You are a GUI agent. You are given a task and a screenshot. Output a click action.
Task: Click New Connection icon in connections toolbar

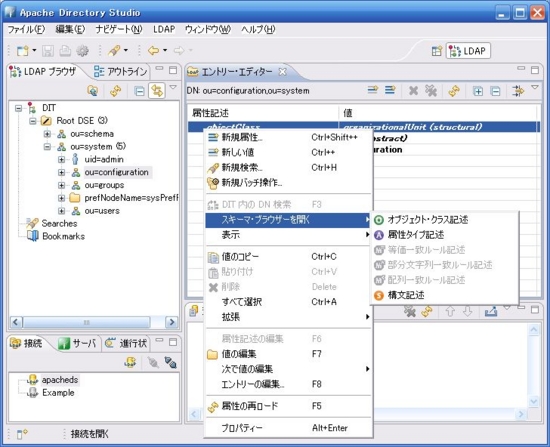pyautogui.click(x=130, y=362)
